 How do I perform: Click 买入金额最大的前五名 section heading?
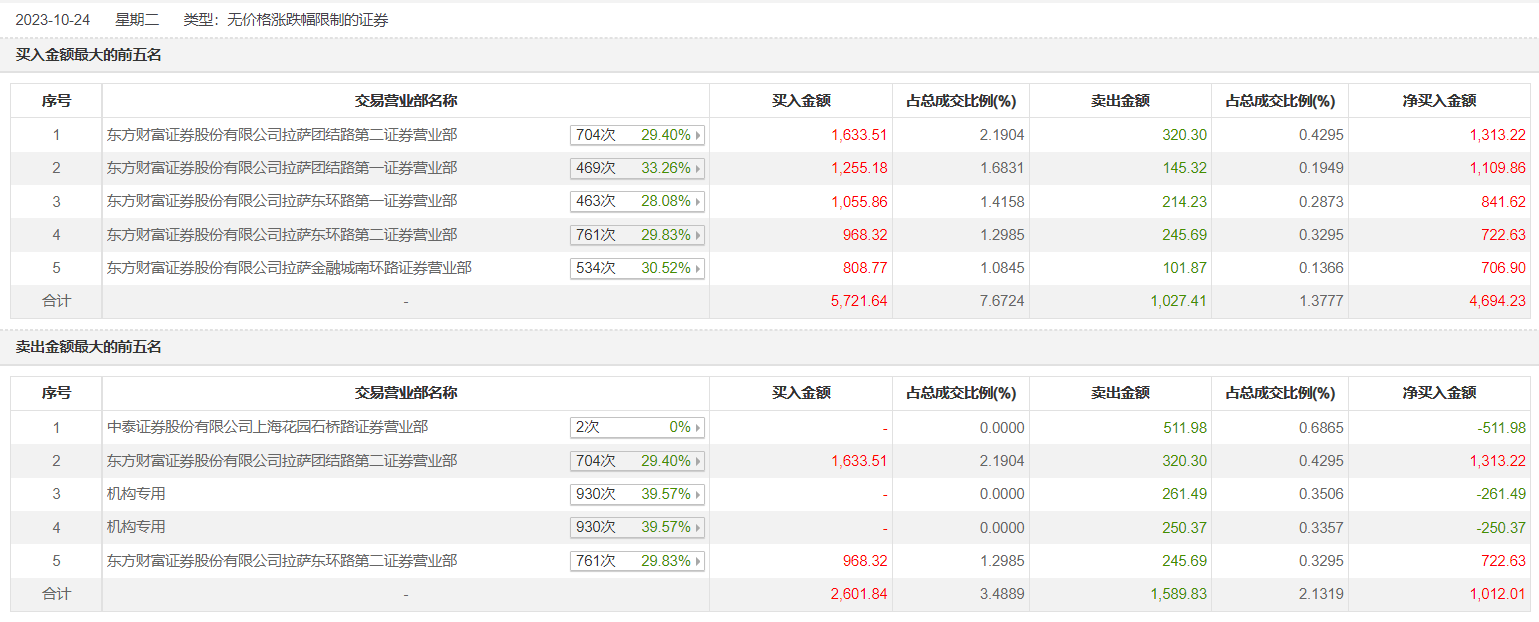[89, 55]
